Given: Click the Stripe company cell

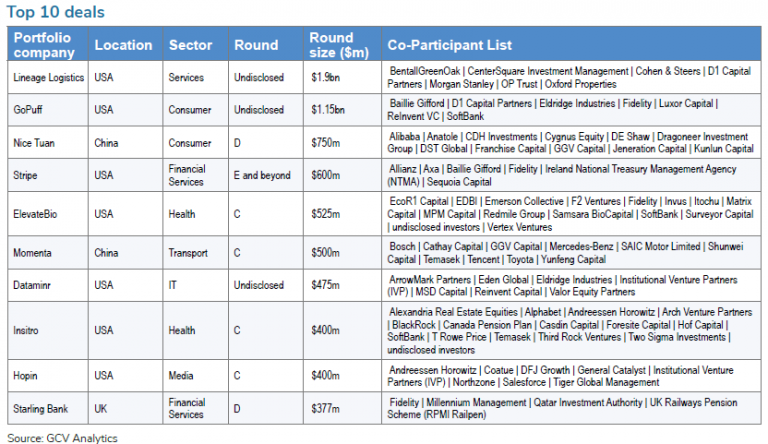Looking at the screenshot, I should pyautogui.click(x=27, y=175).
